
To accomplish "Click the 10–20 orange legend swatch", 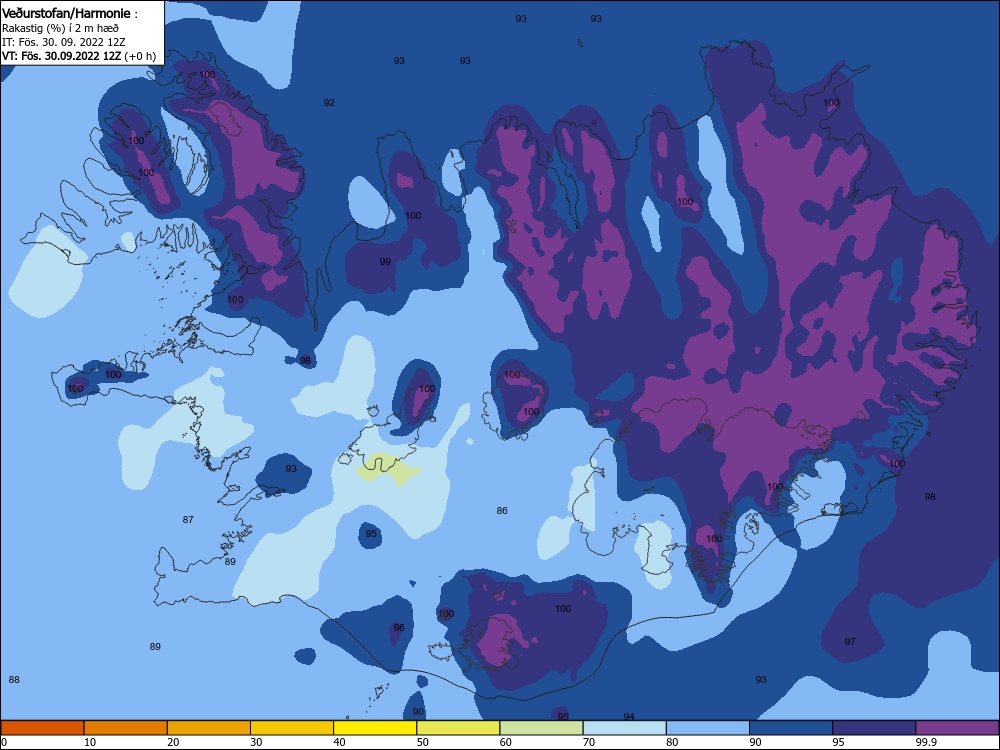I will (126, 728).
